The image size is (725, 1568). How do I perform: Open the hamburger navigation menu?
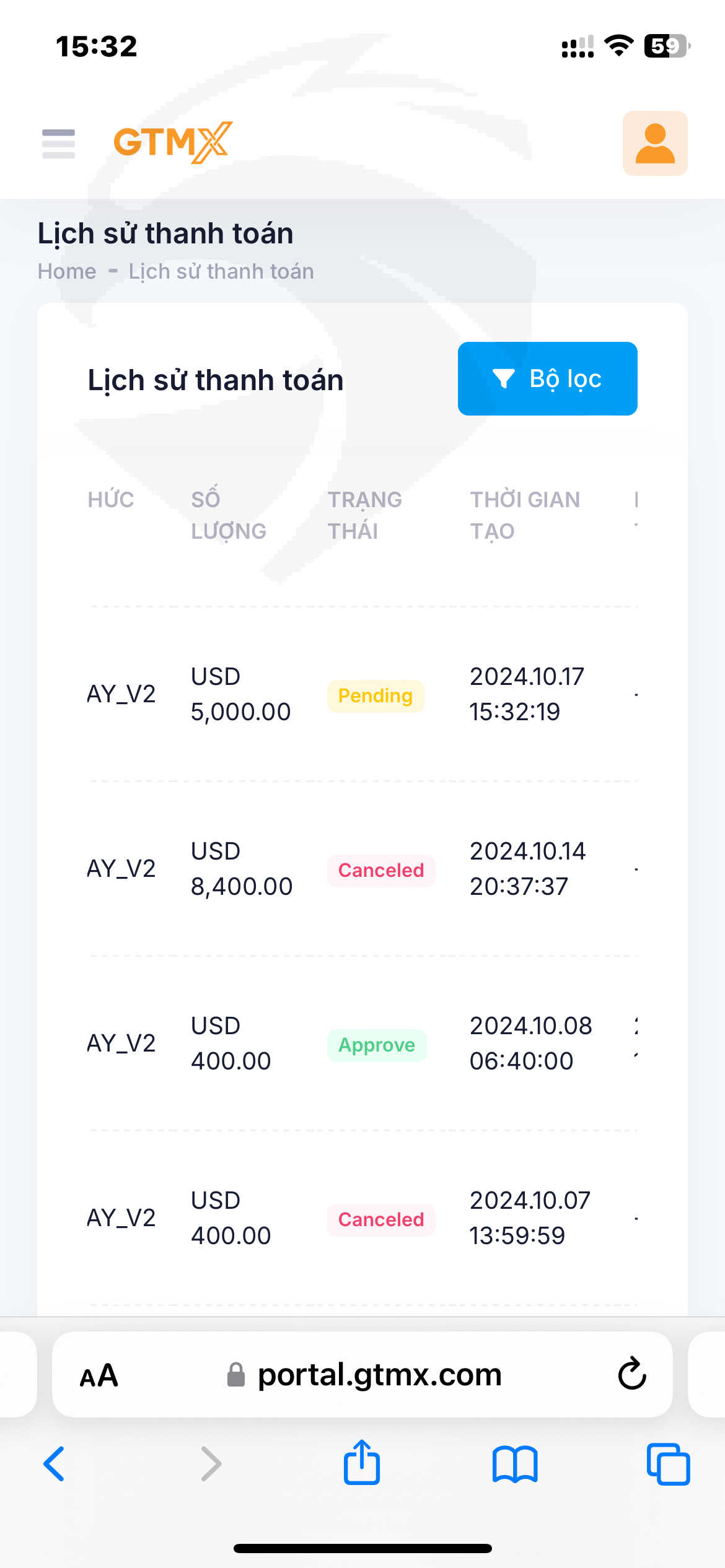[58, 143]
